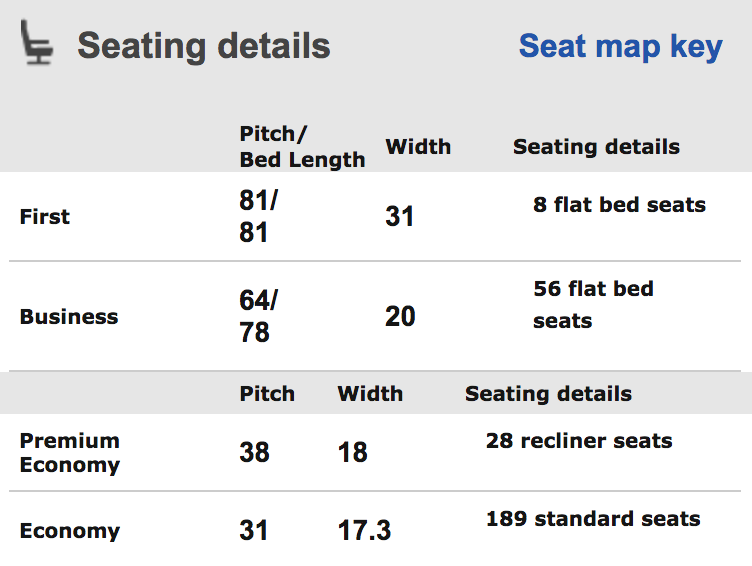Screen dimensions: 752x566
Task: Click the Pitch/Bed Length column header
Action: (x=302, y=146)
